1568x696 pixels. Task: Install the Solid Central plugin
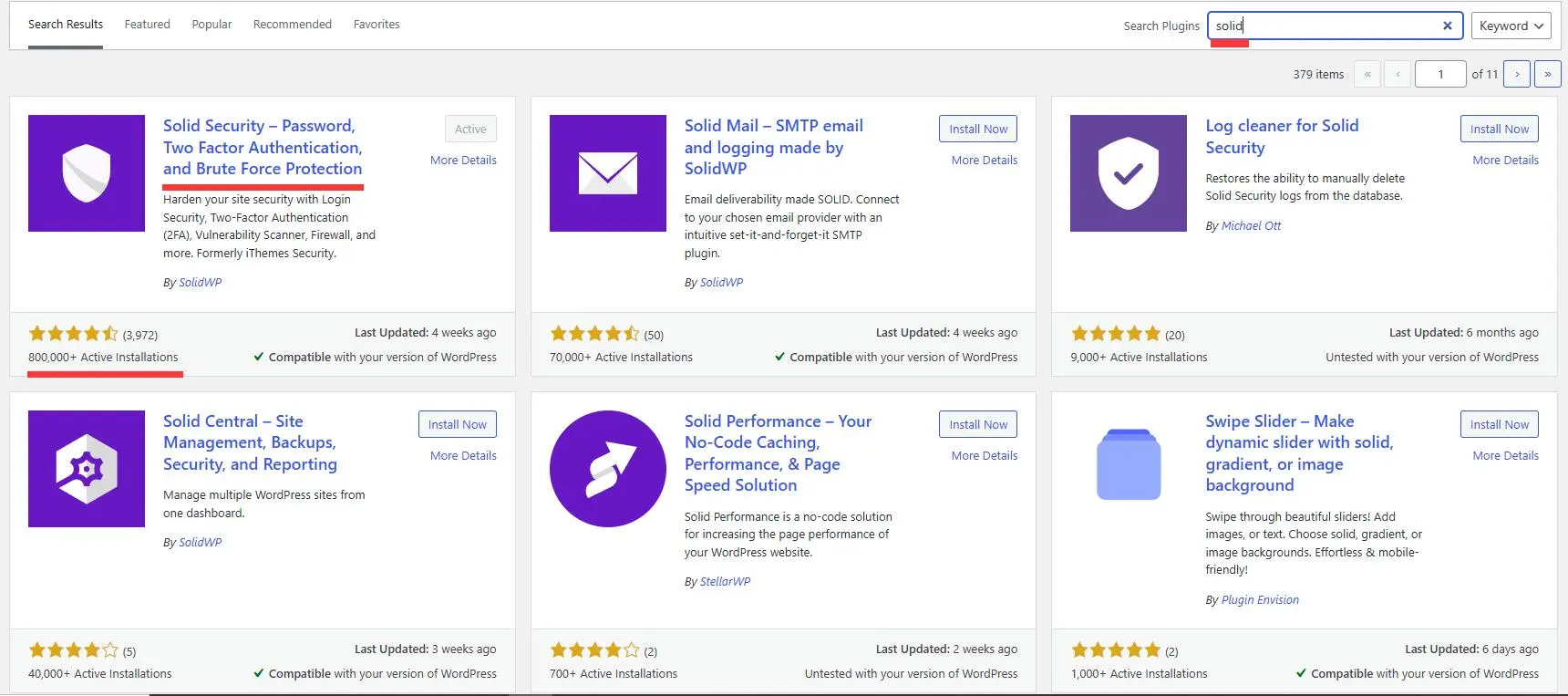pyautogui.click(x=458, y=424)
